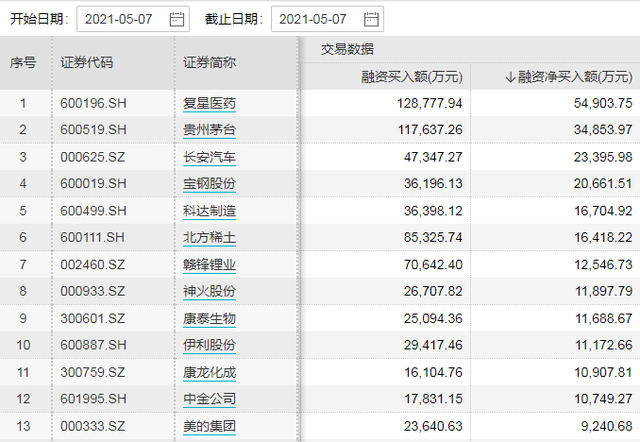Screen dimensions: 640x442
Task: Select code cell 600519.SH
Action: pos(93,130)
